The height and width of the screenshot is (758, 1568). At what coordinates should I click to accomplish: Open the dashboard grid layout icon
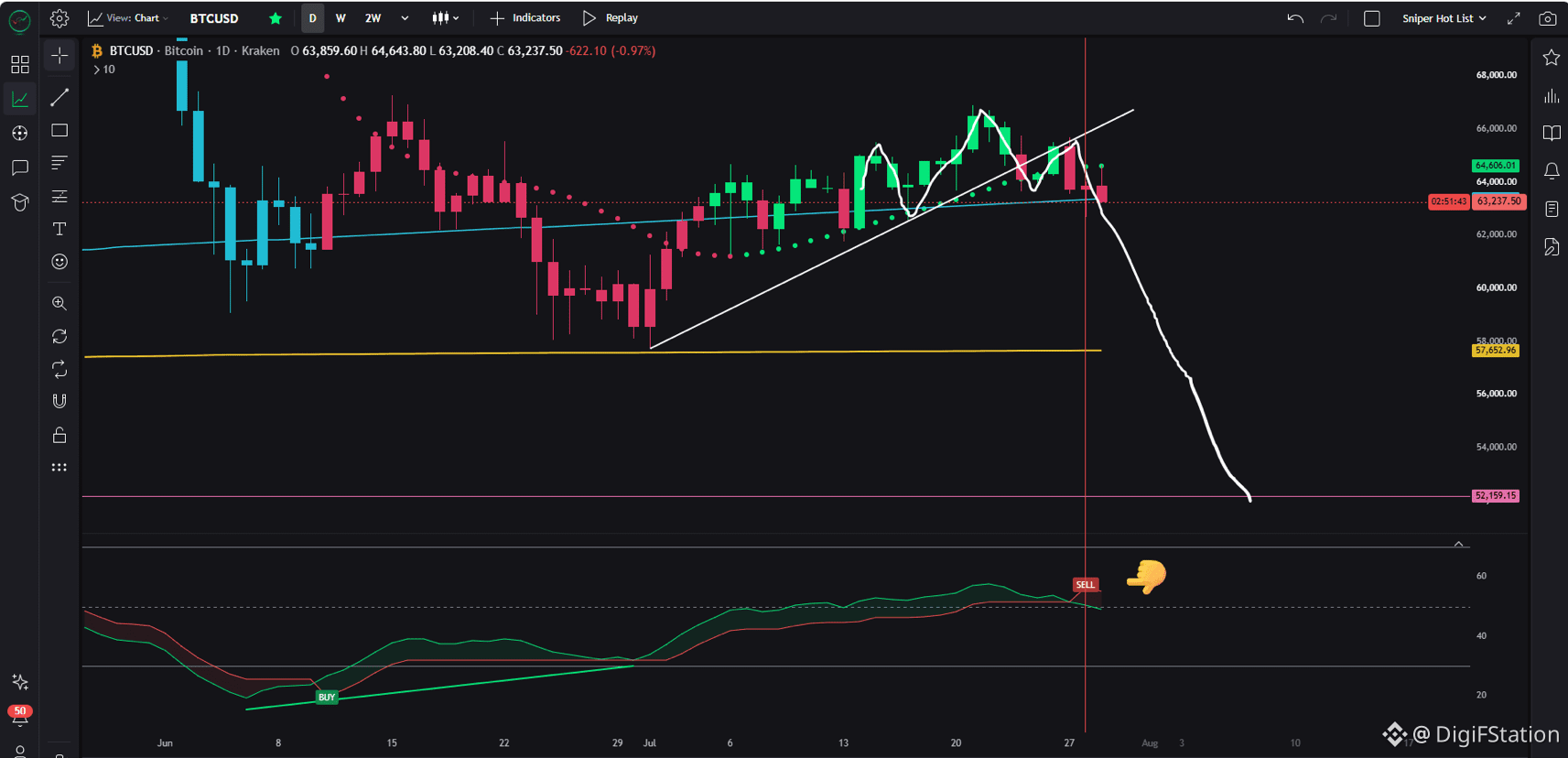[19, 64]
